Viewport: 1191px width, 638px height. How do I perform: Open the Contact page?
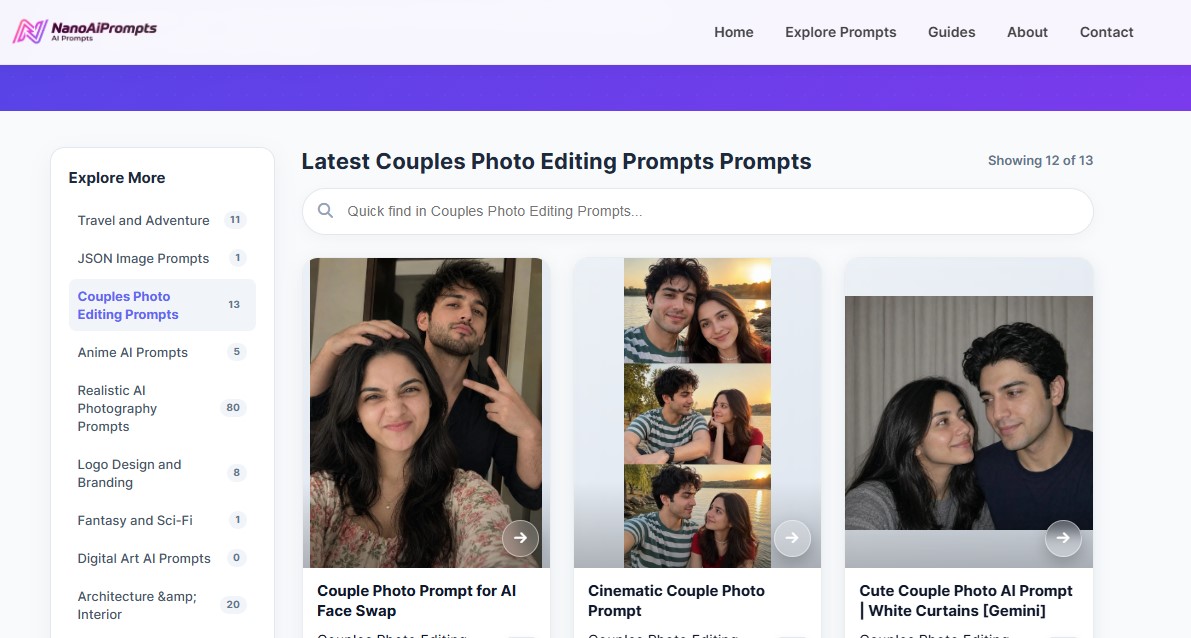1107,32
